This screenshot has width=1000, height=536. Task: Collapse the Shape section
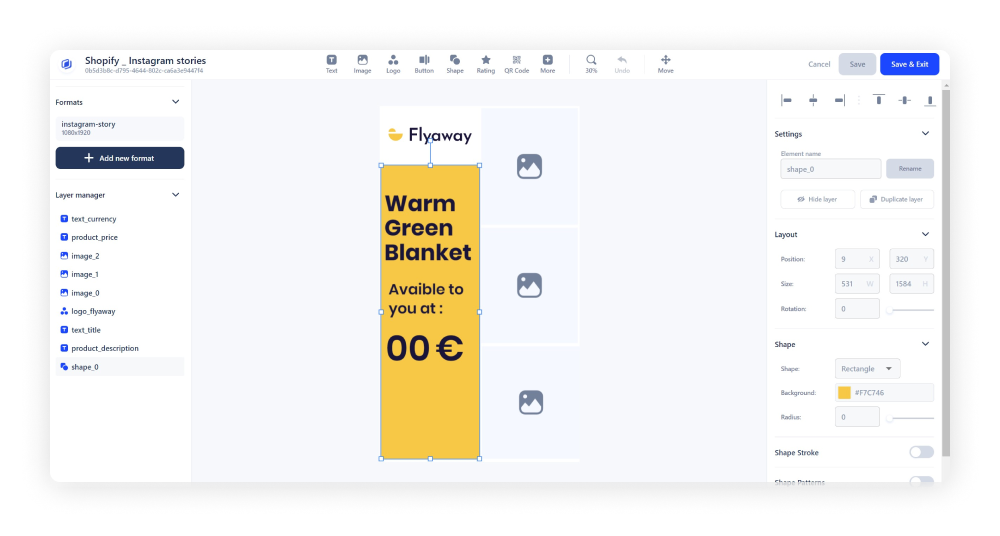pyautogui.click(x=925, y=344)
